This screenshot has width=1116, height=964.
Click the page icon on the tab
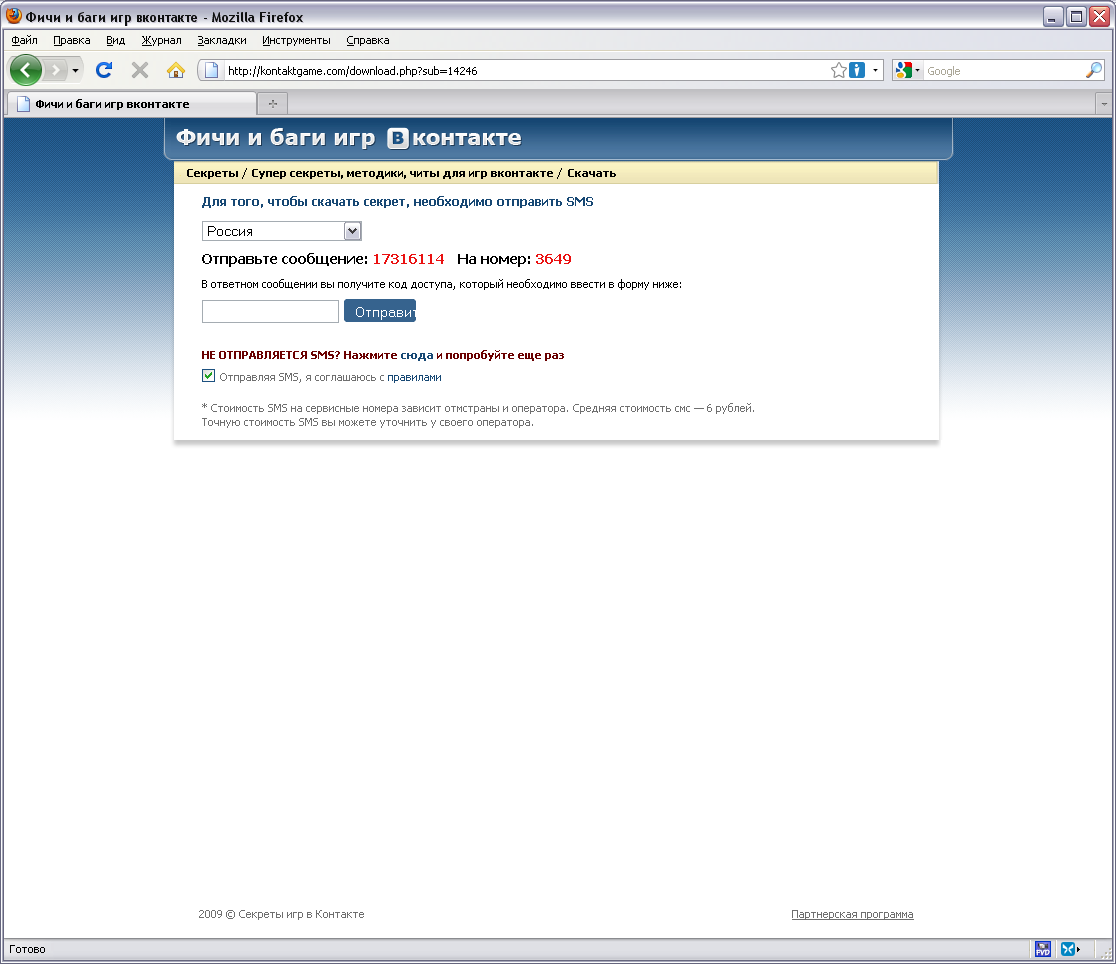coord(23,104)
